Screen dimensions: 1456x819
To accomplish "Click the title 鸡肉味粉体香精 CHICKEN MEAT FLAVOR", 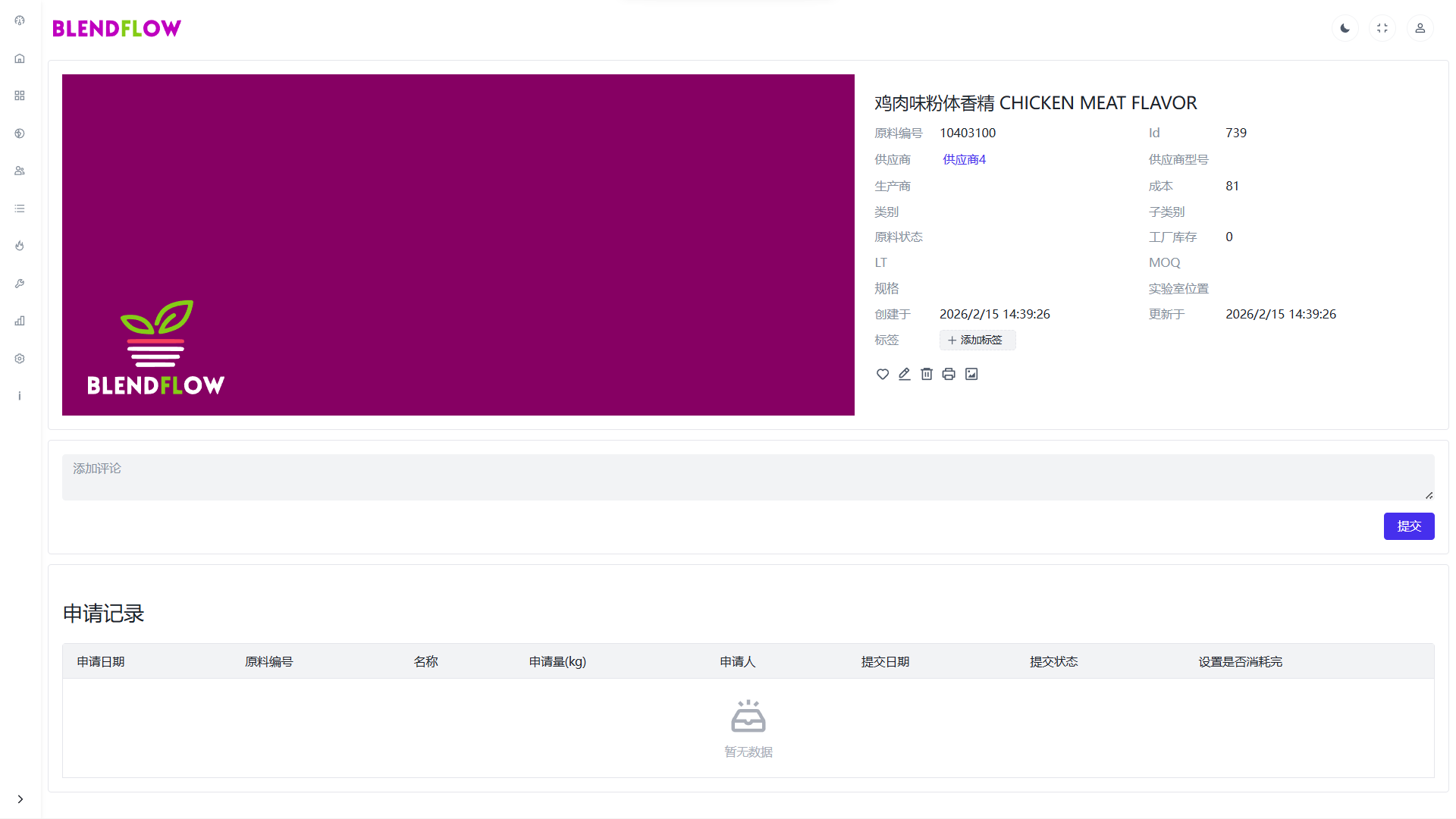I will (x=1036, y=102).
